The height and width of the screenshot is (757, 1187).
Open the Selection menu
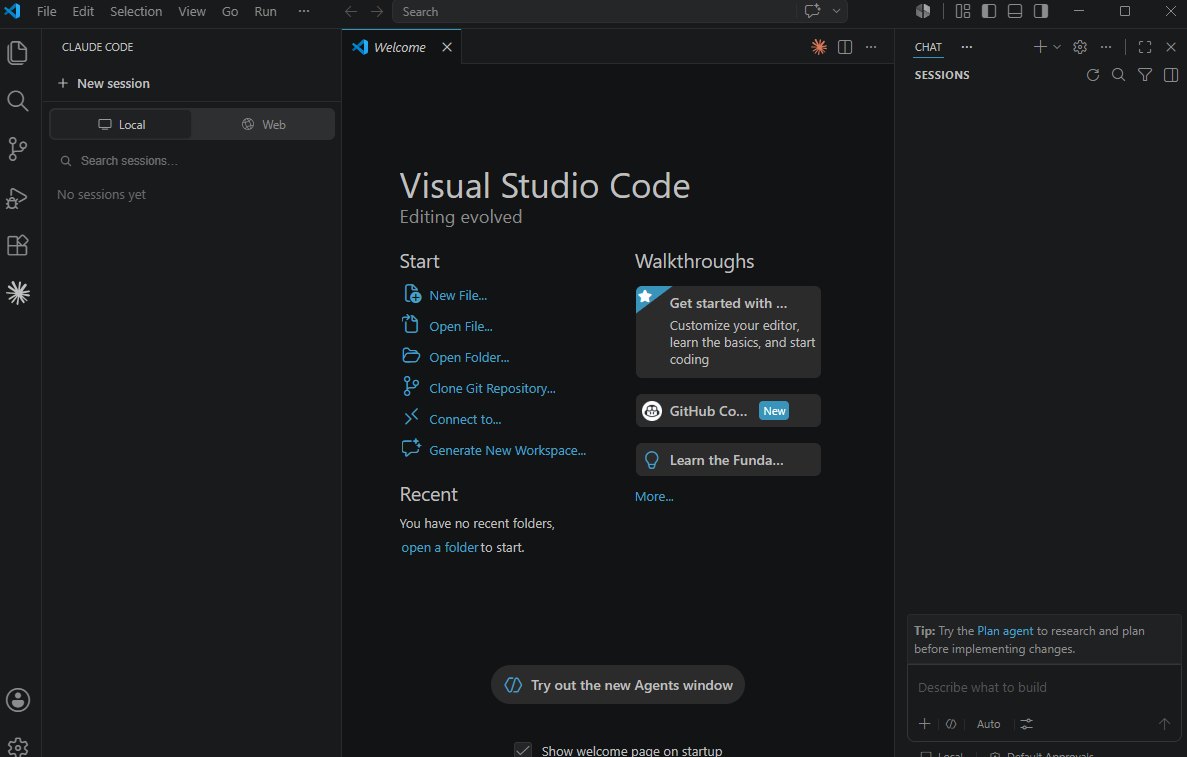[136, 11]
